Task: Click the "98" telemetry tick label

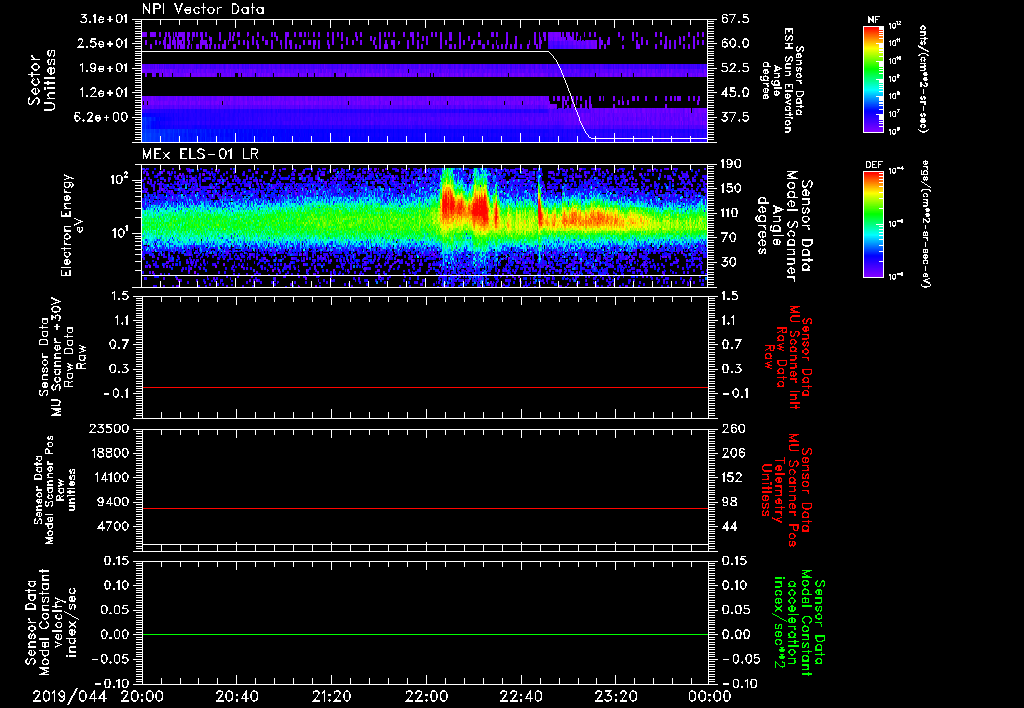Action: pos(728,502)
